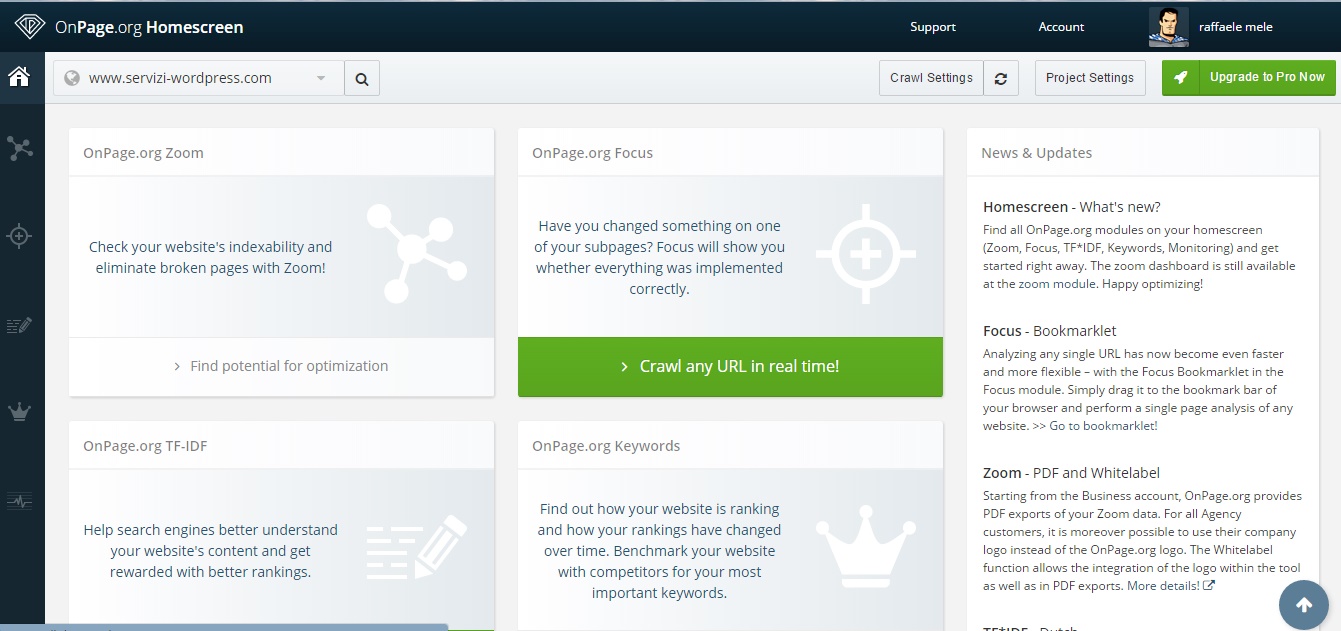Follow the More details! link
The width and height of the screenshot is (1341, 631).
(1164, 586)
